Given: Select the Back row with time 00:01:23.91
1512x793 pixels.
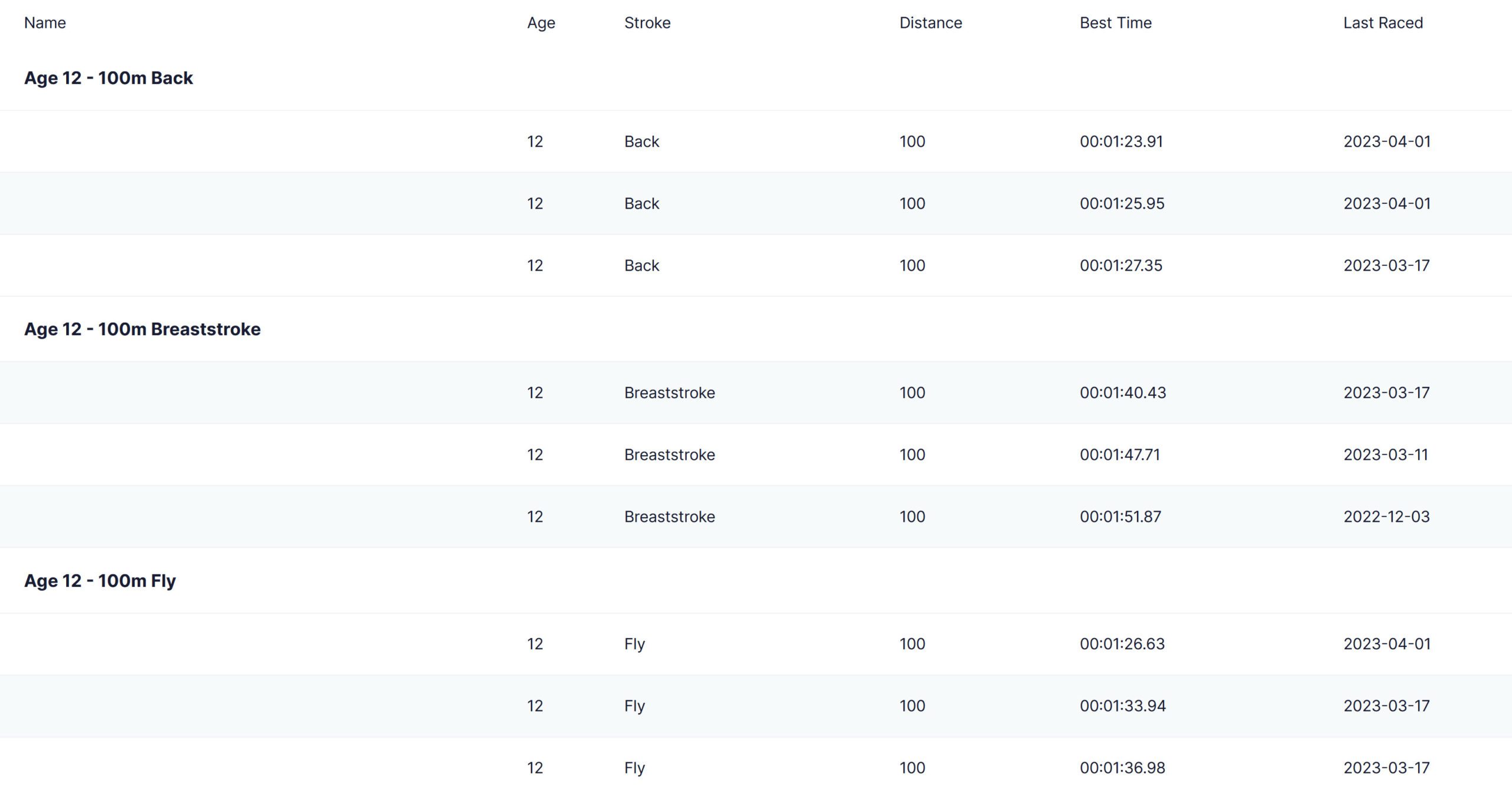Looking at the screenshot, I should pyautogui.click(x=641, y=142).
